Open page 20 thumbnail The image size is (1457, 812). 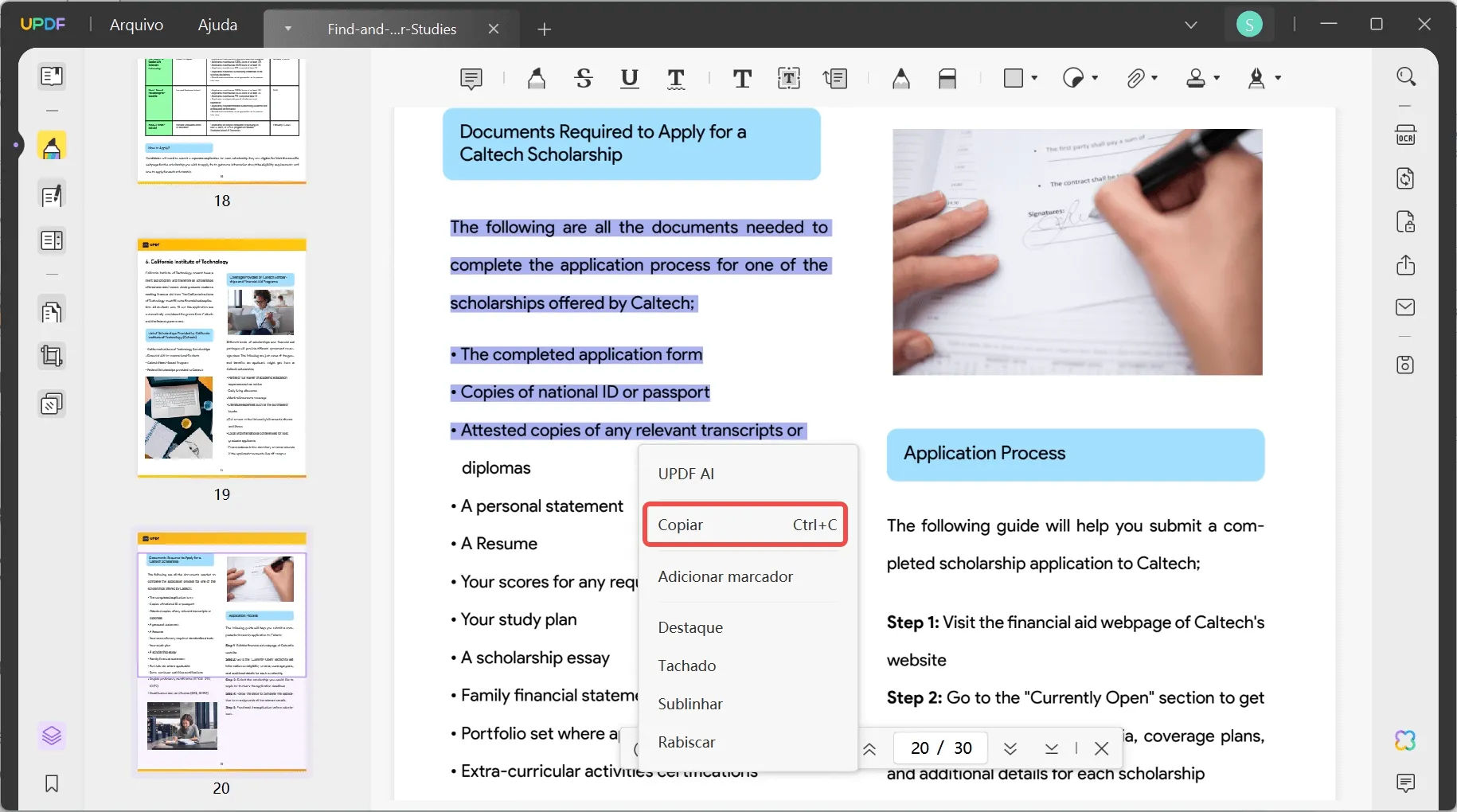click(x=222, y=651)
